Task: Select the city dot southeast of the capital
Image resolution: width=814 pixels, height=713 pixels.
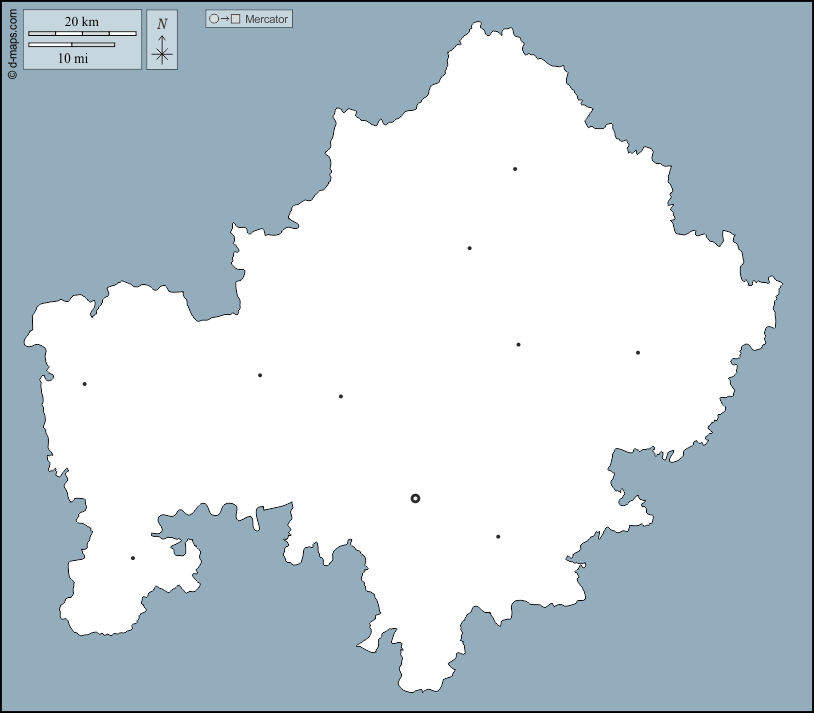Action: (498, 537)
